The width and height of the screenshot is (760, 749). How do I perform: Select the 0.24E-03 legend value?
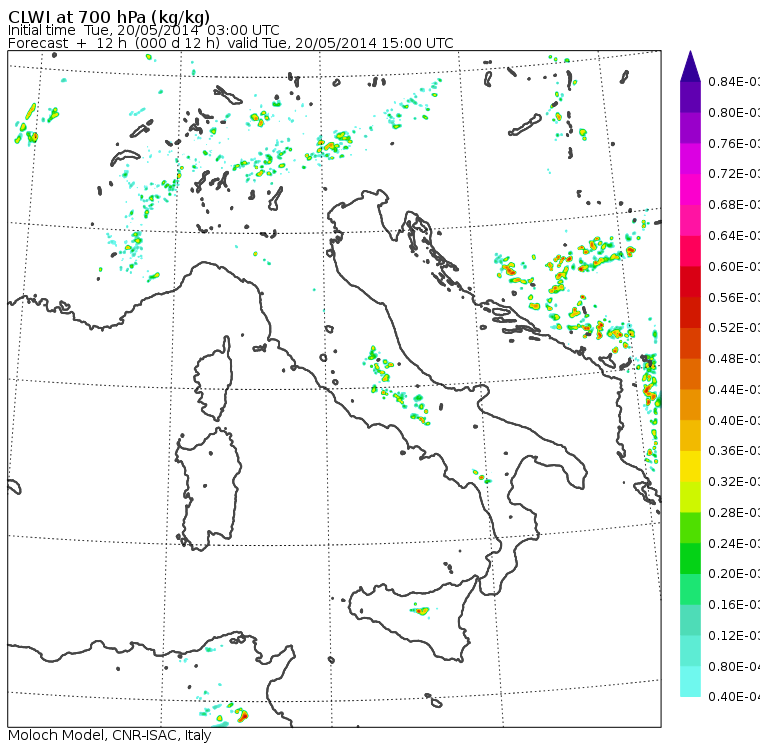(x=734, y=543)
